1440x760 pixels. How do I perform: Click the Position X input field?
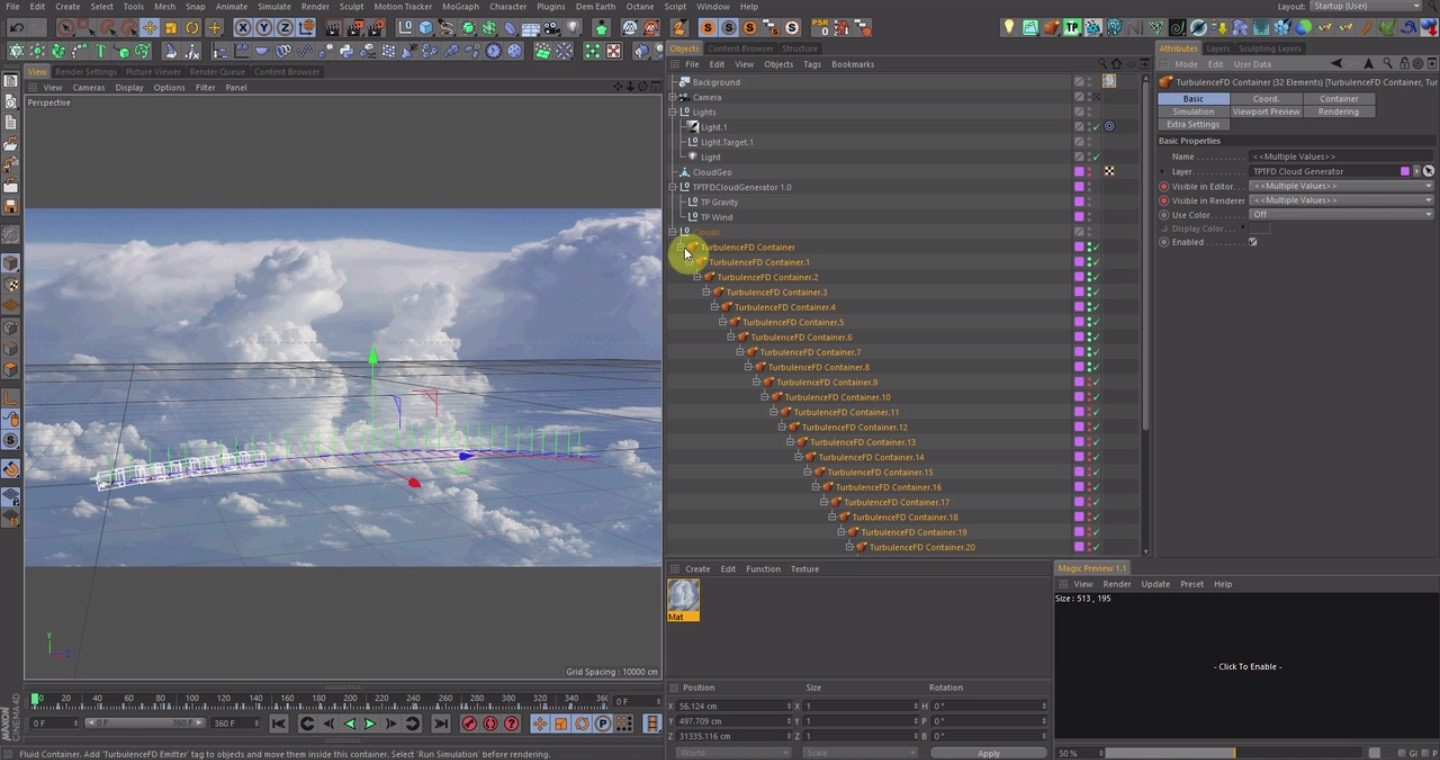point(734,706)
